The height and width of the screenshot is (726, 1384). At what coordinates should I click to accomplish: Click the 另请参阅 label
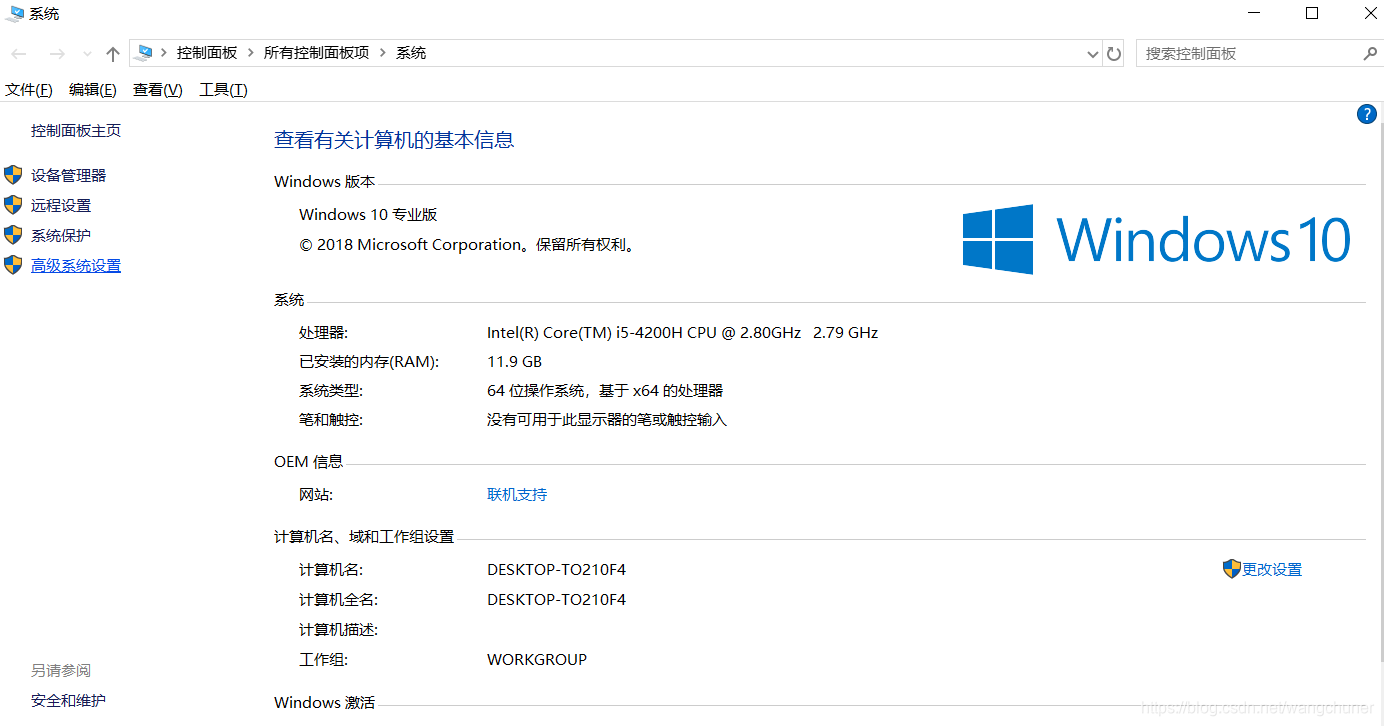click(x=61, y=671)
